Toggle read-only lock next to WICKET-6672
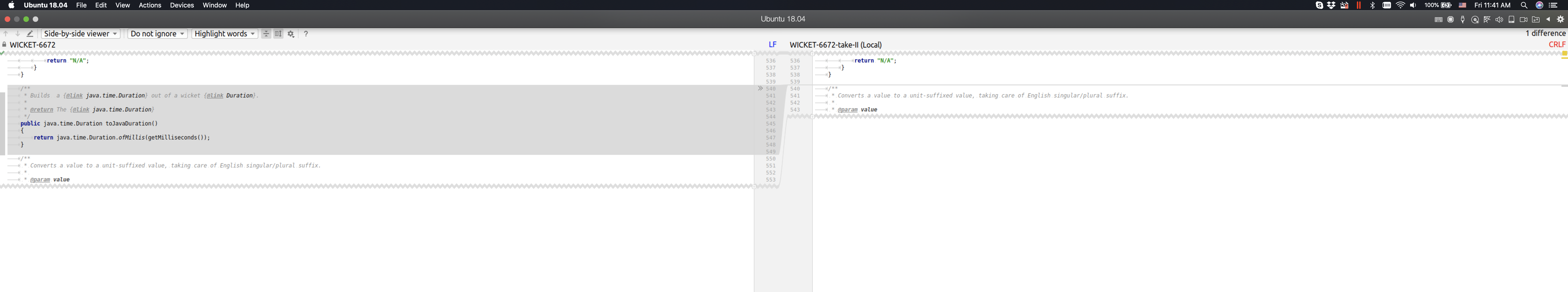The image size is (1568, 292). [x=4, y=44]
